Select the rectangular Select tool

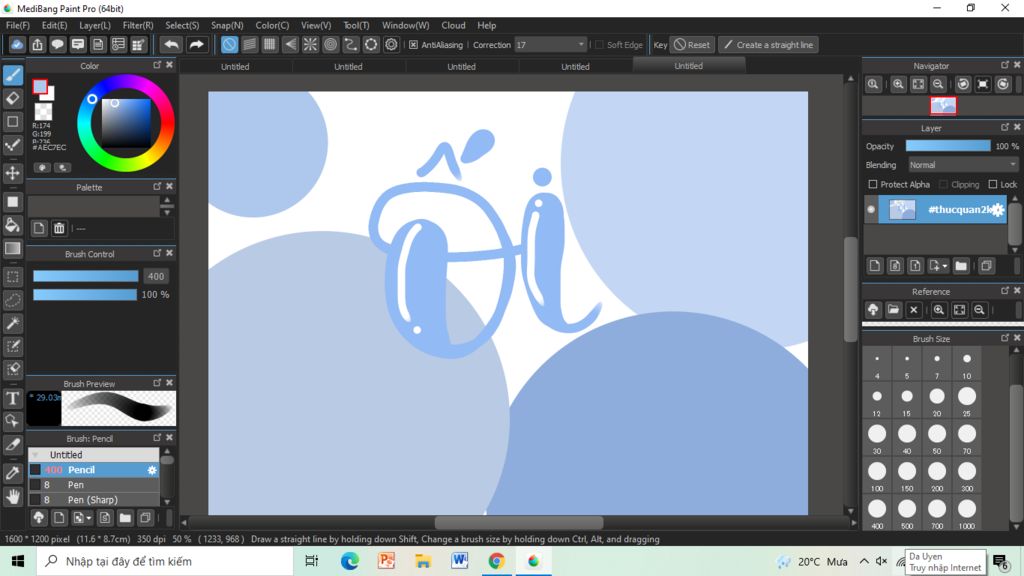click(x=13, y=277)
